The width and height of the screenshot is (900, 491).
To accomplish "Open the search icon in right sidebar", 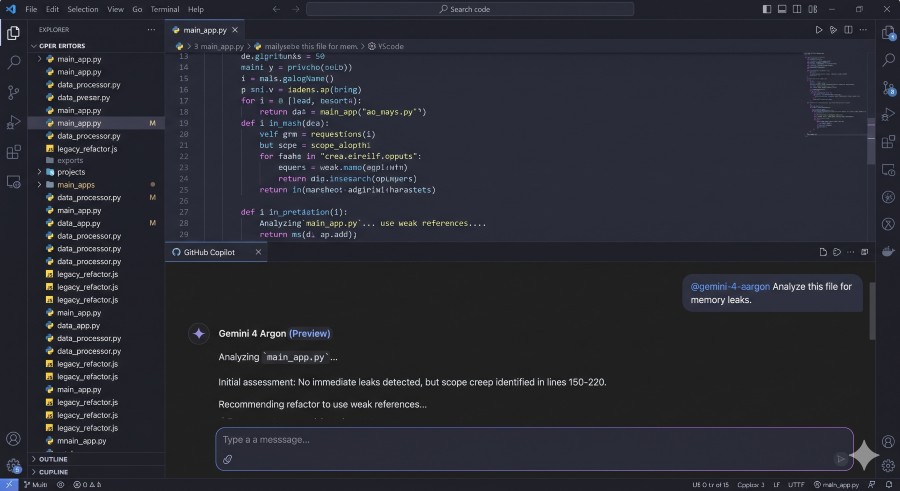I will pos(888,59).
